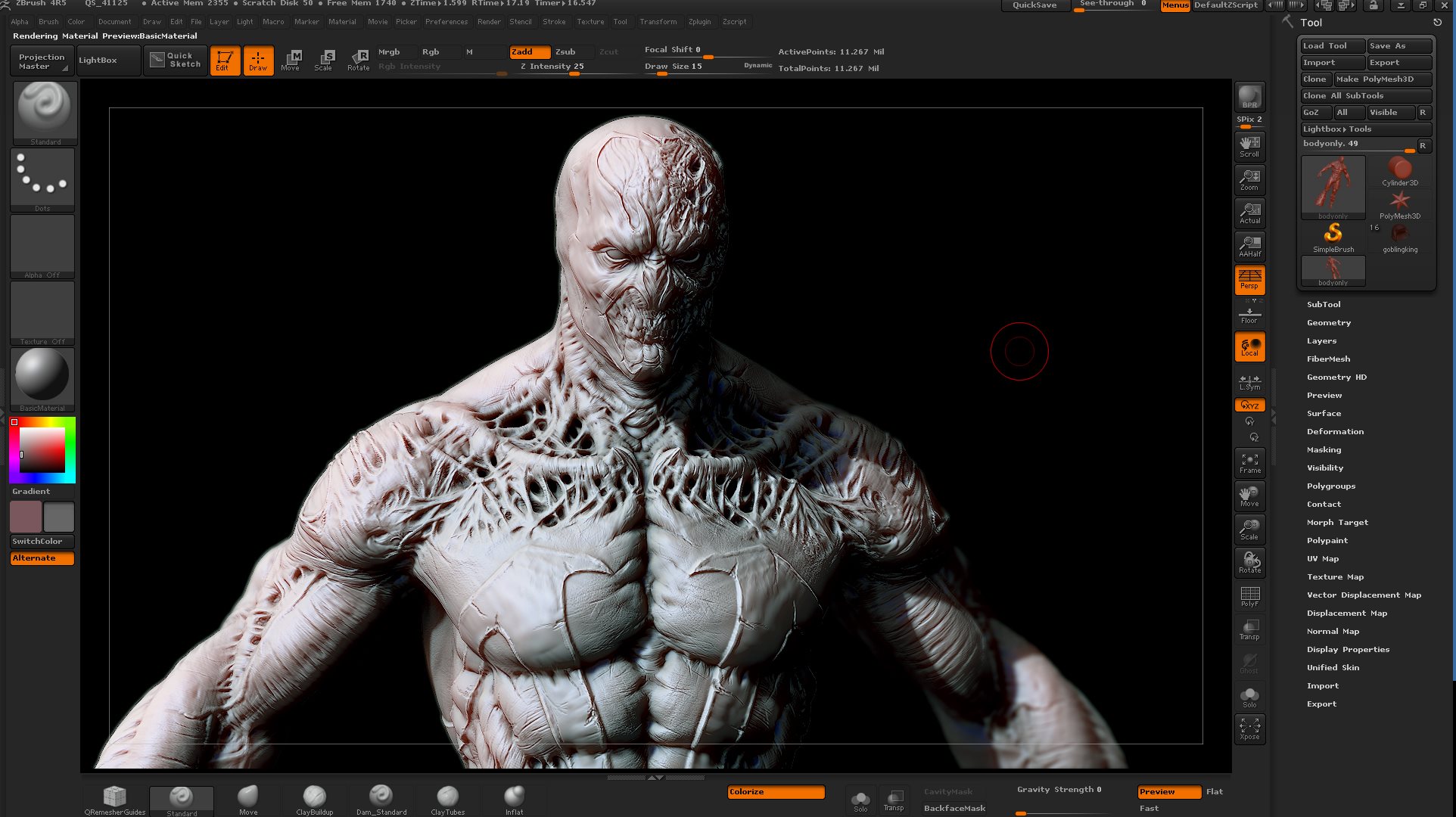Expand the Polygroups section

pos(1331,486)
